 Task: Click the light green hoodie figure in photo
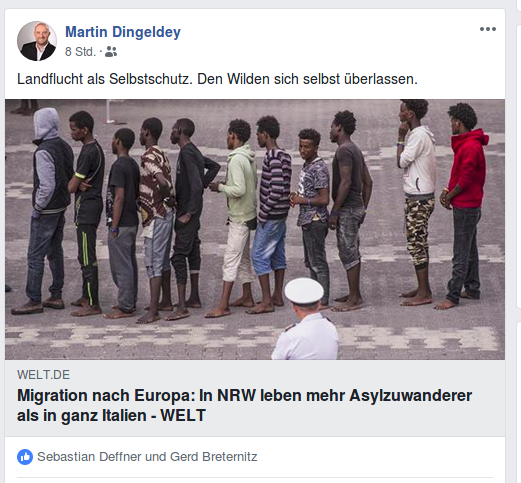tap(235, 217)
